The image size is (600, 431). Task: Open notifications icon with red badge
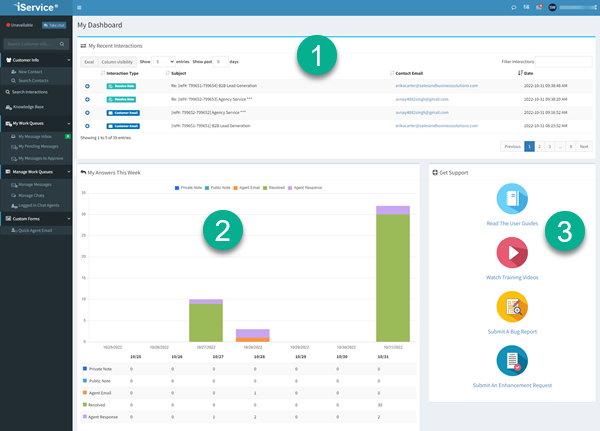coord(539,7)
